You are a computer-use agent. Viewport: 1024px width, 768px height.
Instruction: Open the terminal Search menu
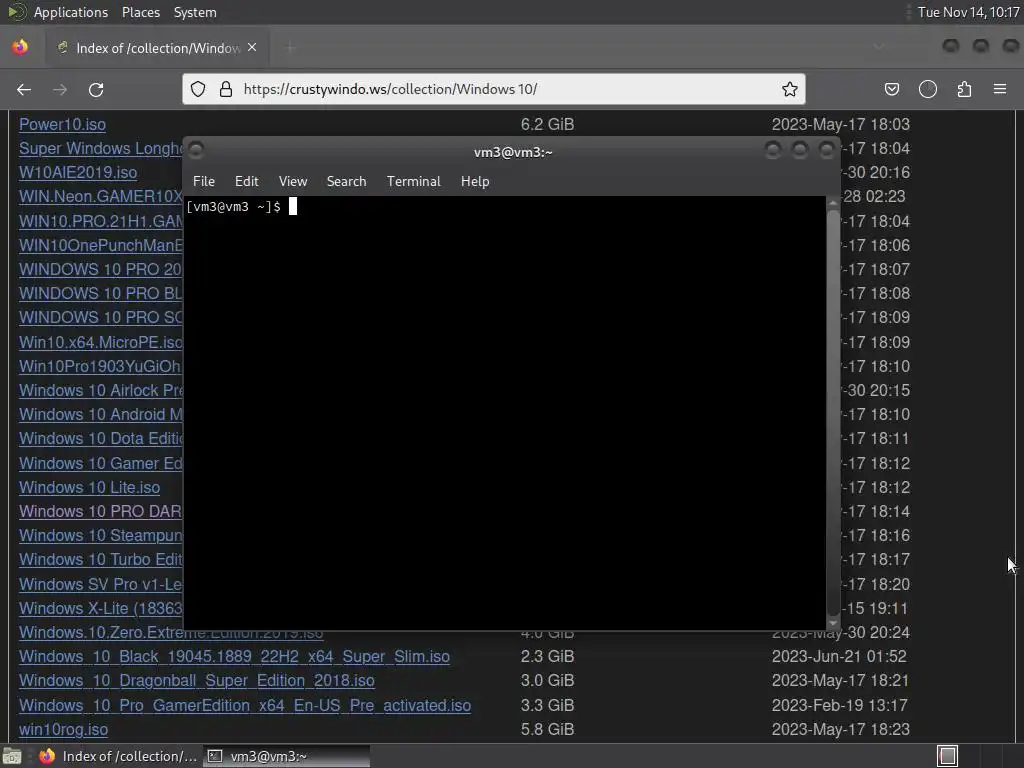click(x=346, y=182)
